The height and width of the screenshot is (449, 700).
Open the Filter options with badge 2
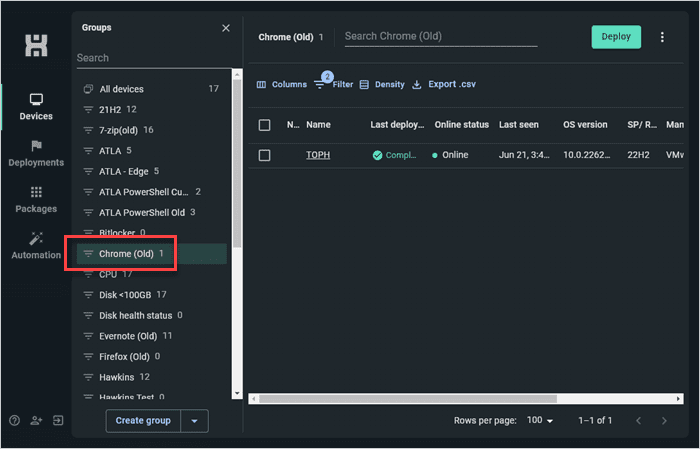coord(333,83)
